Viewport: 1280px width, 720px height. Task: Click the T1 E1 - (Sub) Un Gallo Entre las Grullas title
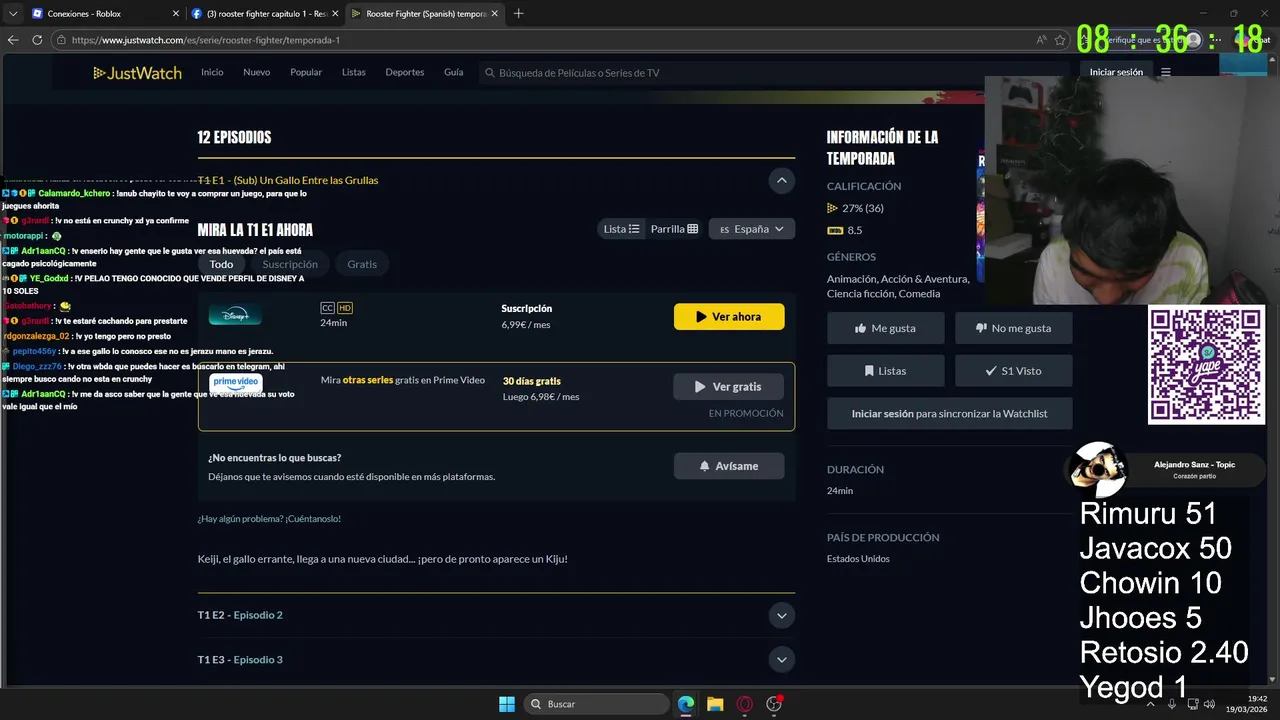coord(288,180)
